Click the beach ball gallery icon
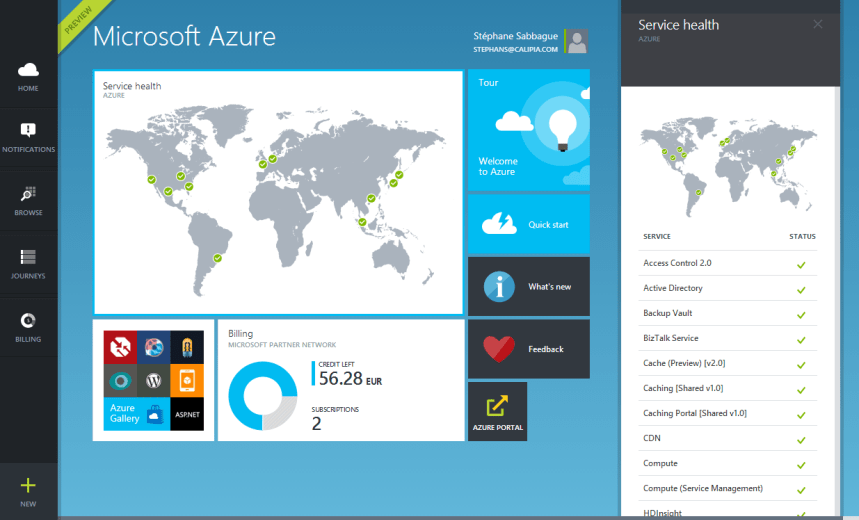 click(153, 347)
